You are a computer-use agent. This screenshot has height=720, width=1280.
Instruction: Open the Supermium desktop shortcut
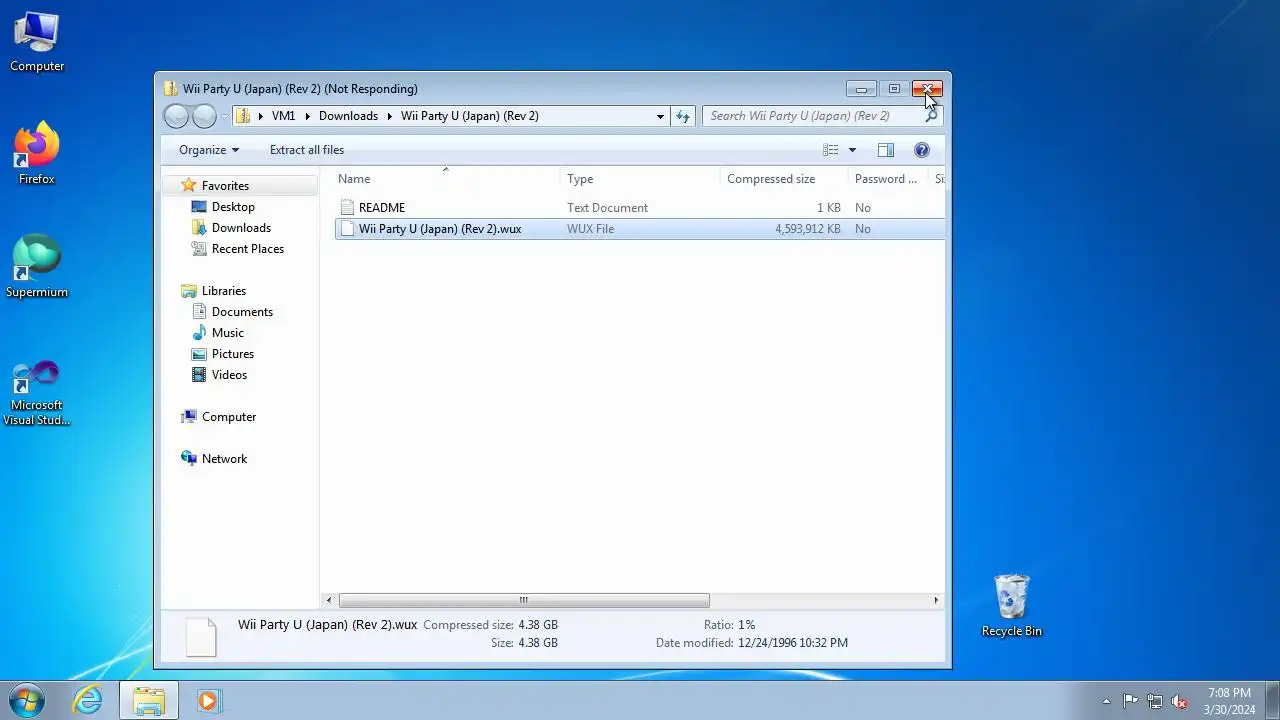tap(37, 267)
